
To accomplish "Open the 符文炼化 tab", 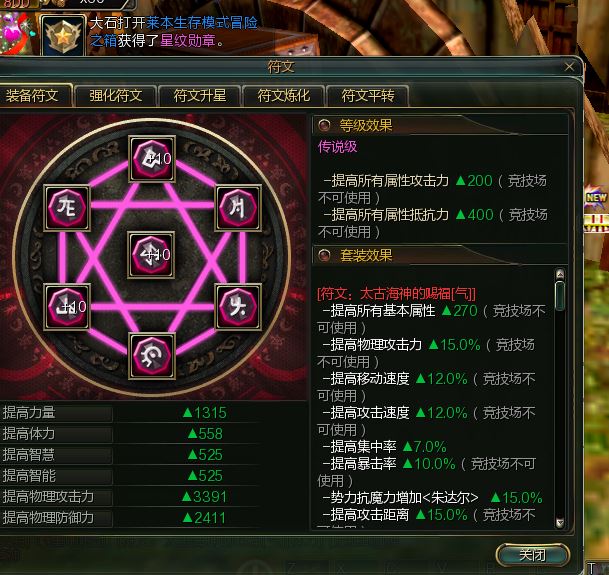I will coord(284,96).
